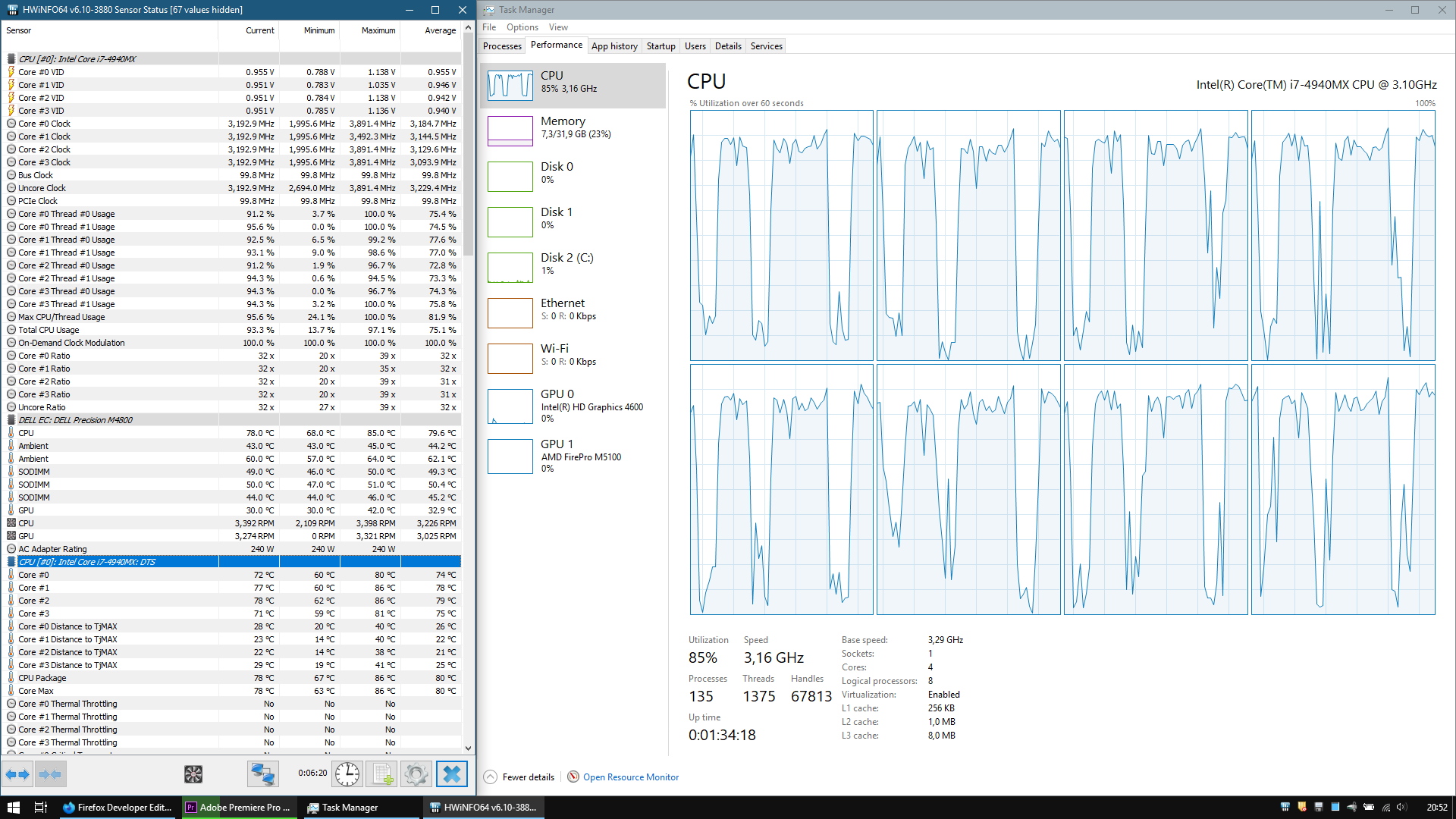The image size is (1456, 819).
Task: Select Disk 0 in Task Manager sidebar
Action: tap(573, 176)
